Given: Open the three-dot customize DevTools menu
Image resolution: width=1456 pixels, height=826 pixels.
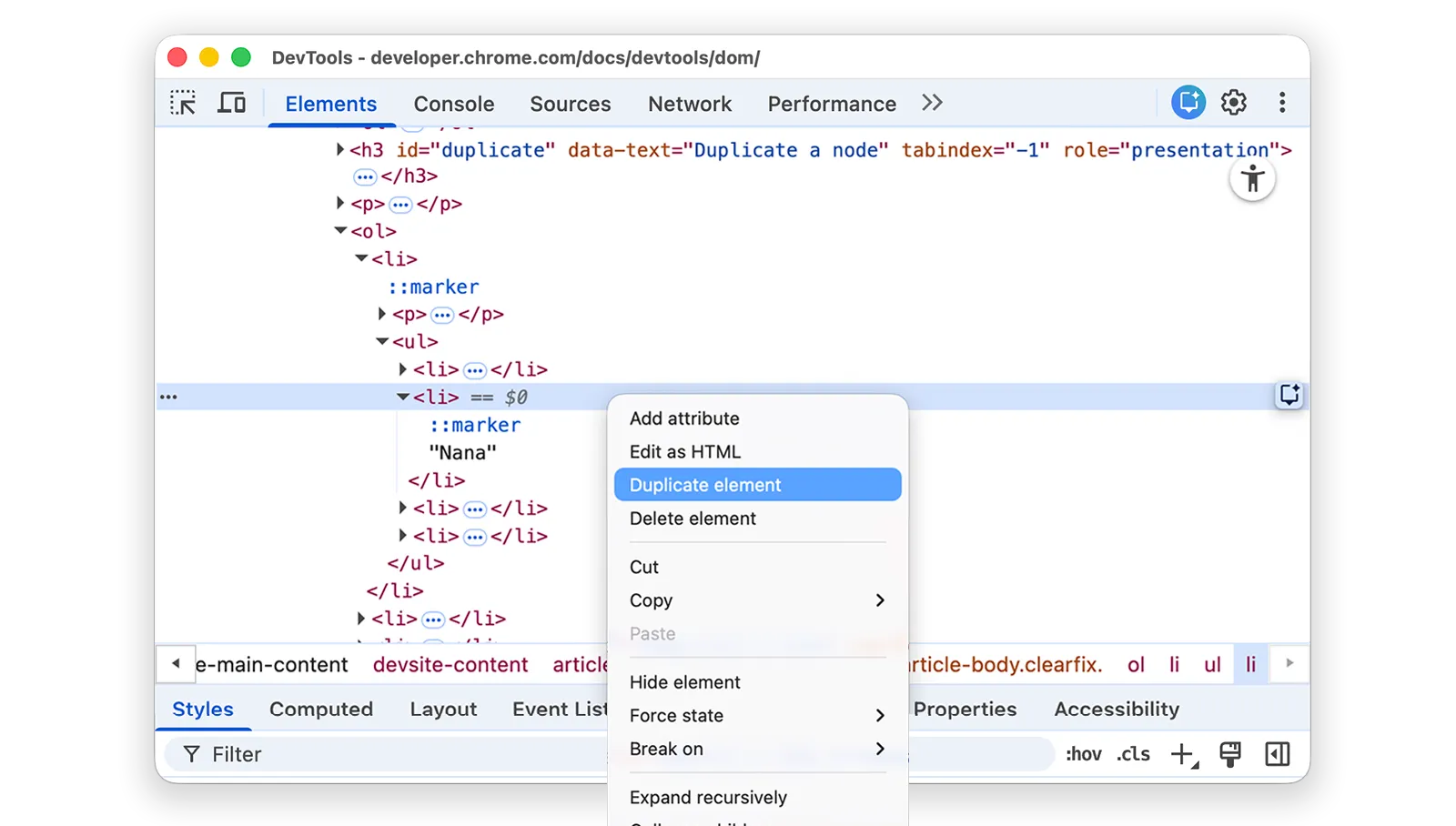Looking at the screenshot, I should (x=1282, y=102).
